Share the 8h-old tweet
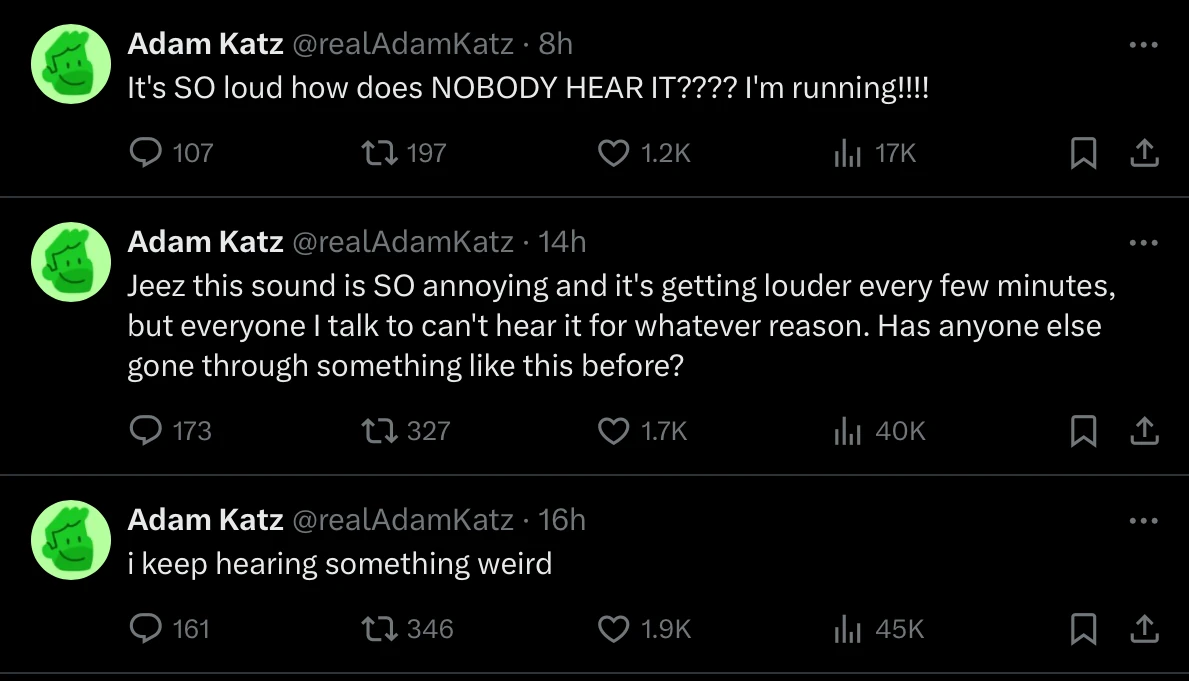 [x=1143, y=153]
